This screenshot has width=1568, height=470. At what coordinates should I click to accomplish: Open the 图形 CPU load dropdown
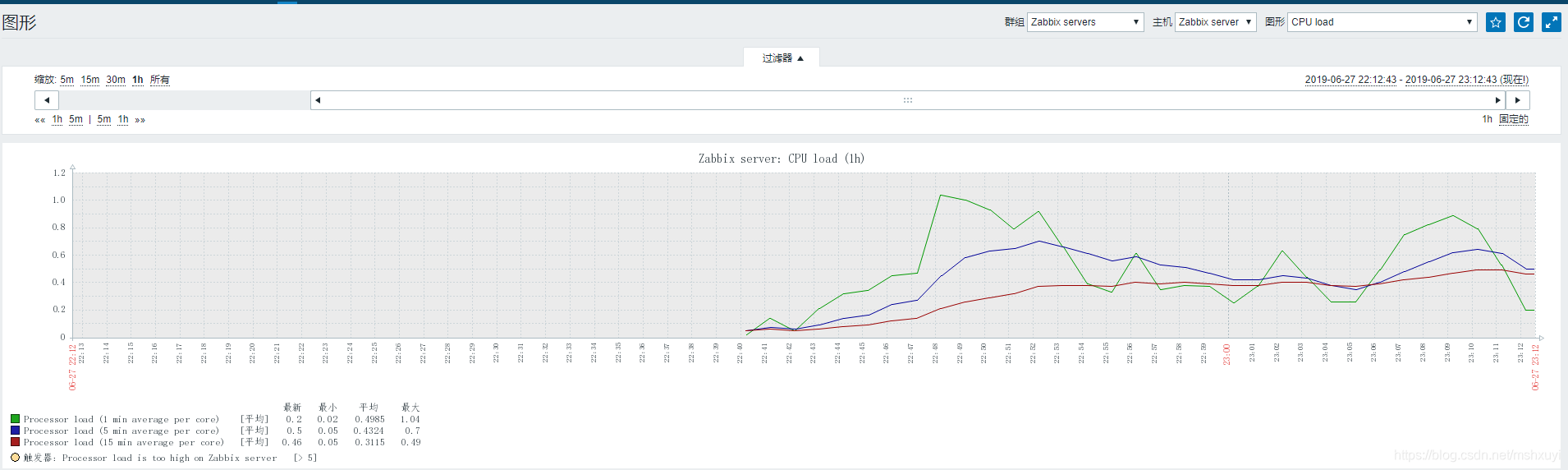point(1382,22)
